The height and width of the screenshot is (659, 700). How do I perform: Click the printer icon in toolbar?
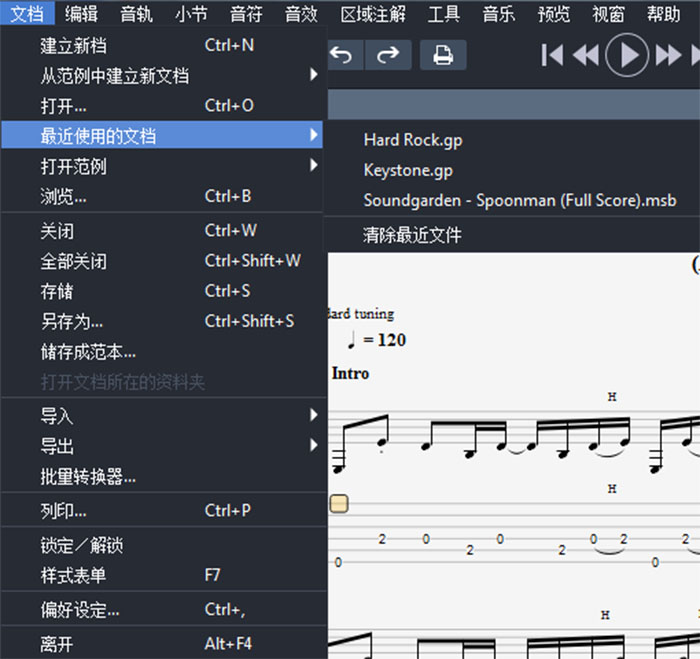pos(443,55)
